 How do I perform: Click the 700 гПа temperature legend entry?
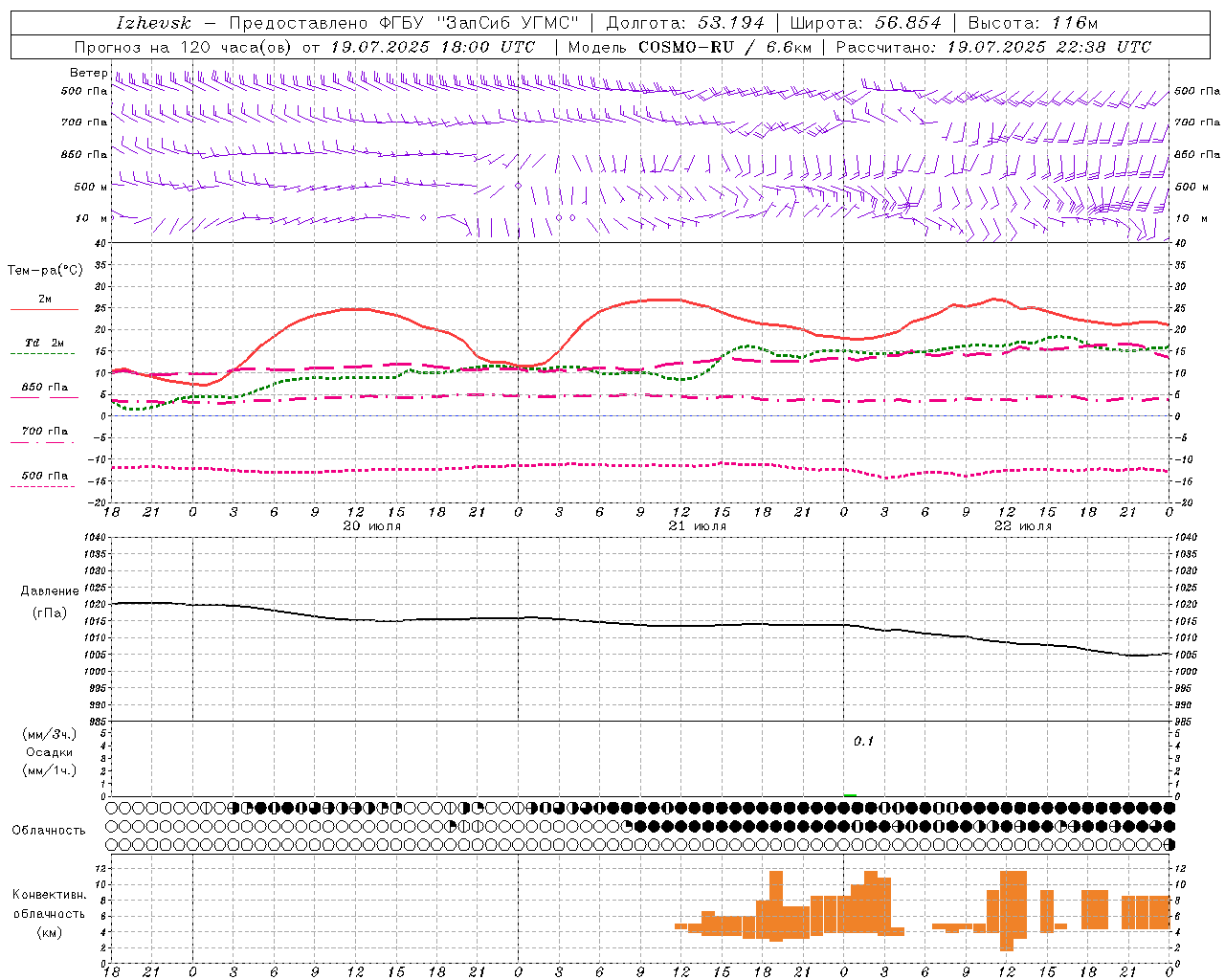44,432
